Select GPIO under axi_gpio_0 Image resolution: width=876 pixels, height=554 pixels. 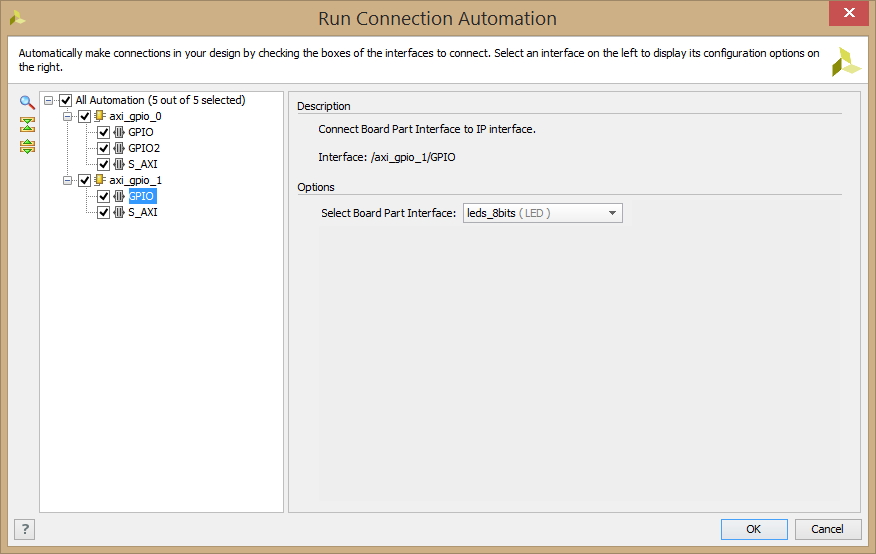141,132
